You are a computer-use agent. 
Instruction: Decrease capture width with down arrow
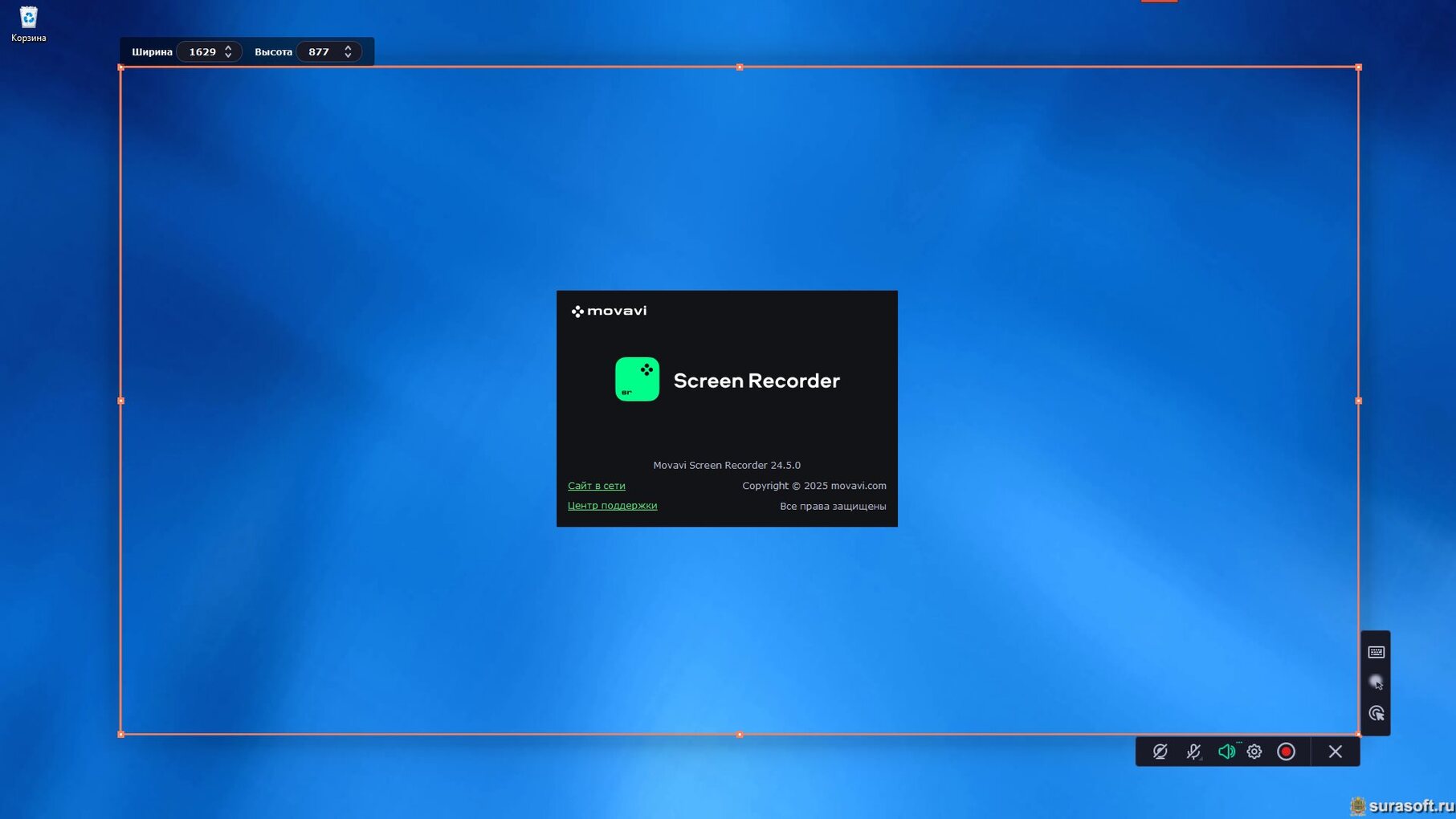[x=228, y=55]
